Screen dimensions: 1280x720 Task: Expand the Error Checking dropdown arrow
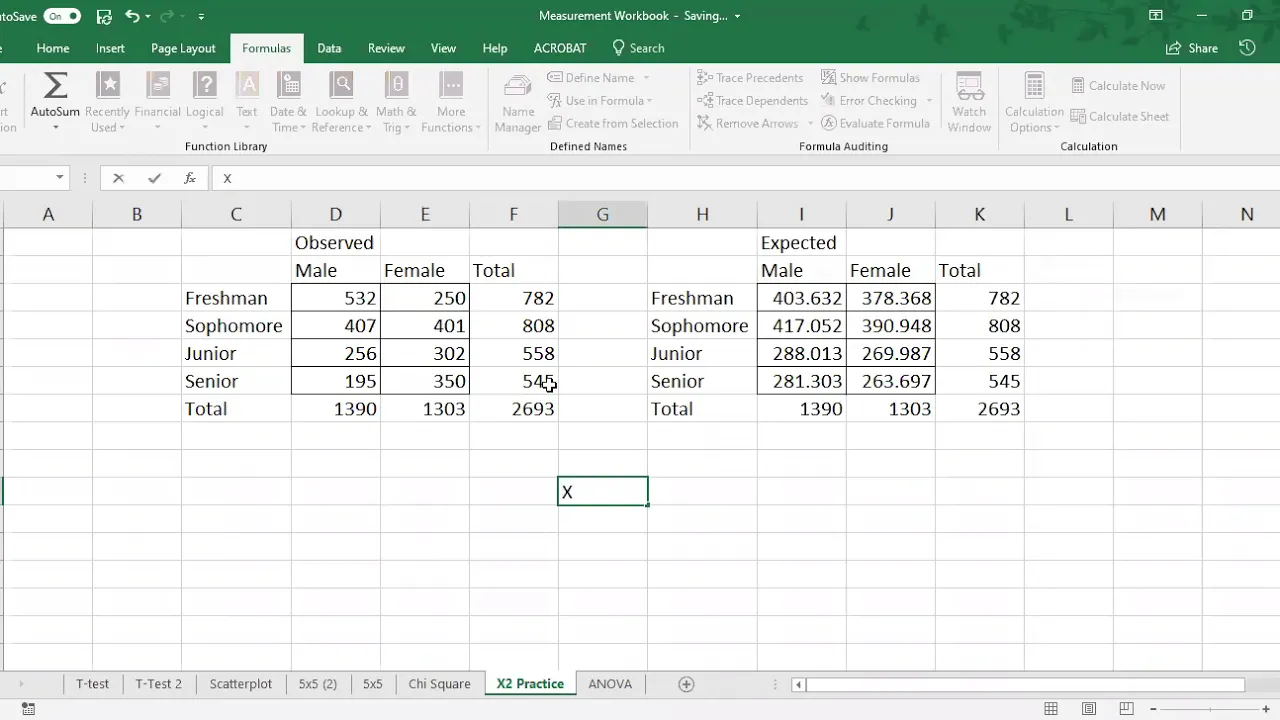pyautogui.click(x=929, y=101)
